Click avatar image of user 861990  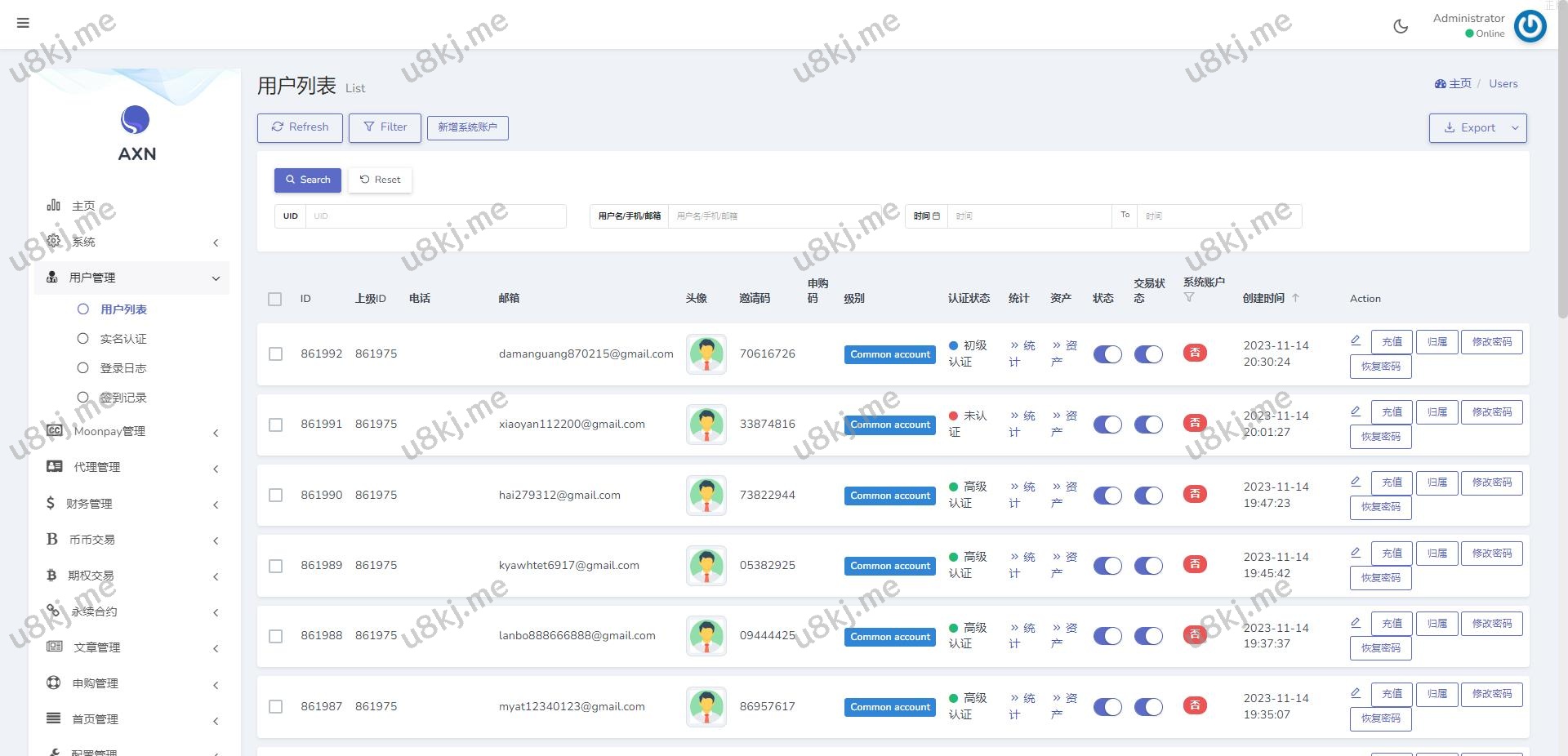tap(706, 496)
